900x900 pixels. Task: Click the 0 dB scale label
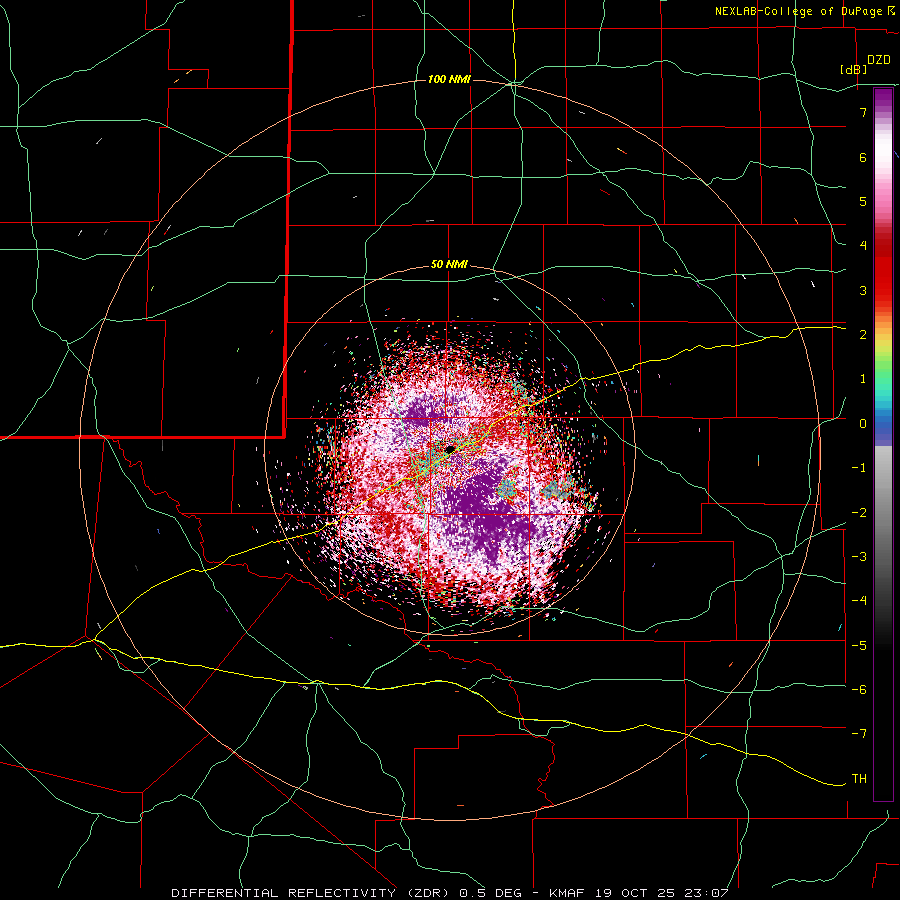(863, 423)
